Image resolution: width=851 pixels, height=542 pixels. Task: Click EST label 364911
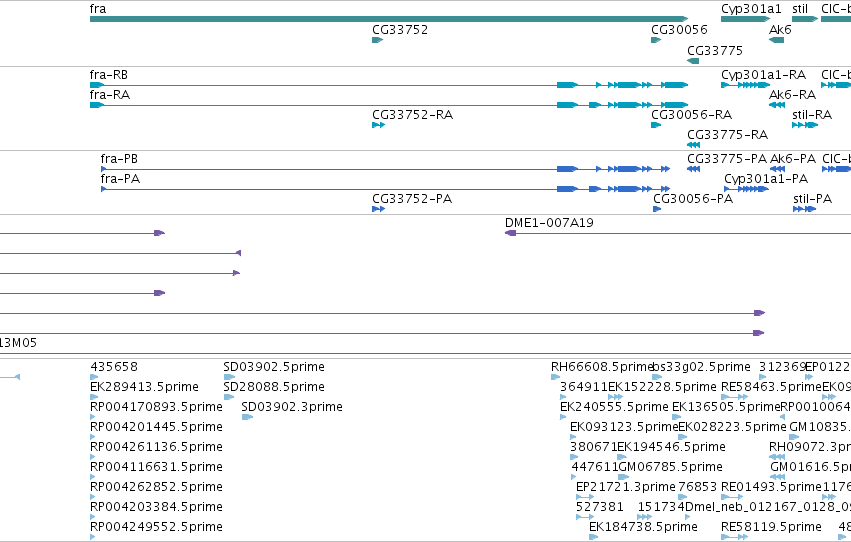click(583, 387)
